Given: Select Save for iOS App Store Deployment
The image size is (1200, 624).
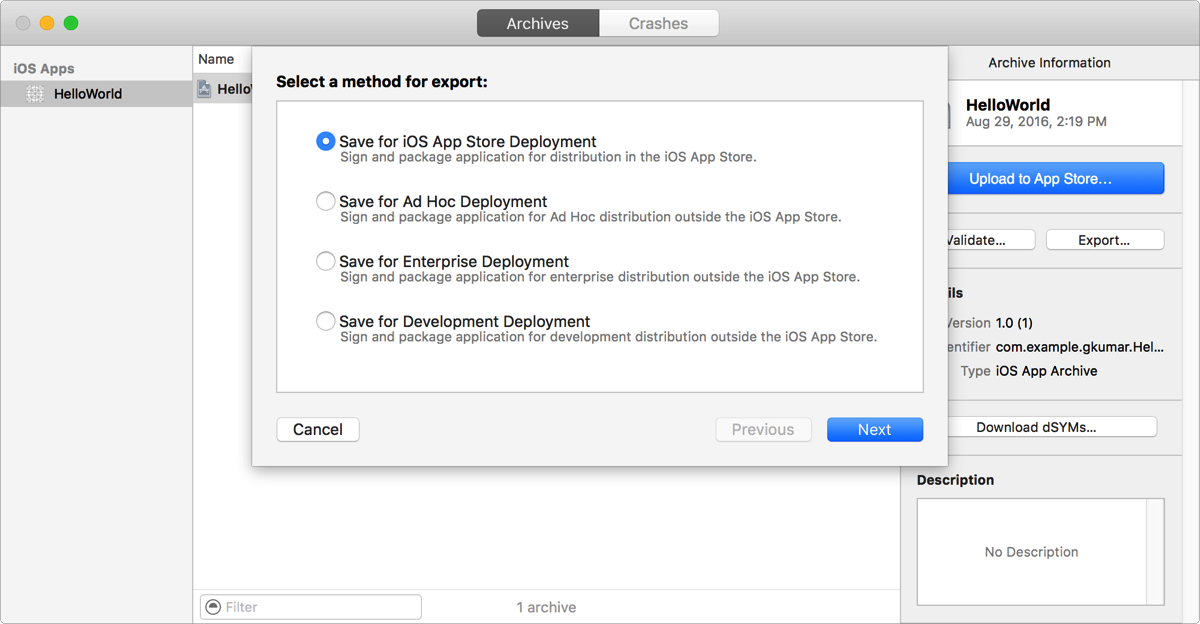Looking at the screenshot, I should point(325,142).
